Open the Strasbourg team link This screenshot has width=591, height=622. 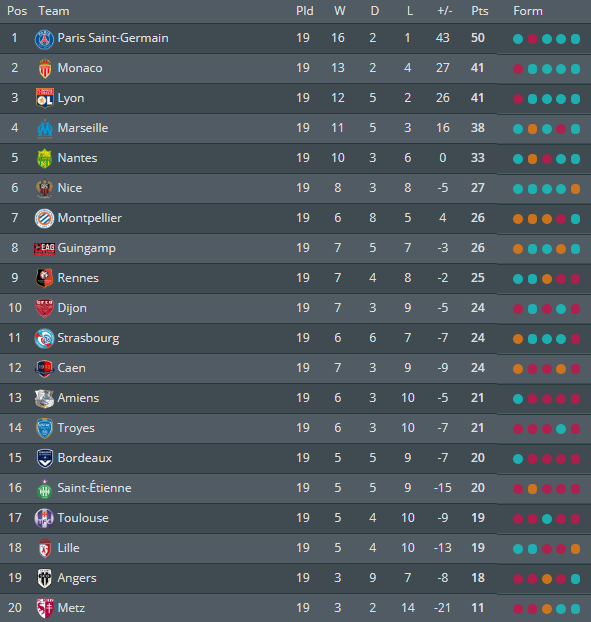click(88, 338)
